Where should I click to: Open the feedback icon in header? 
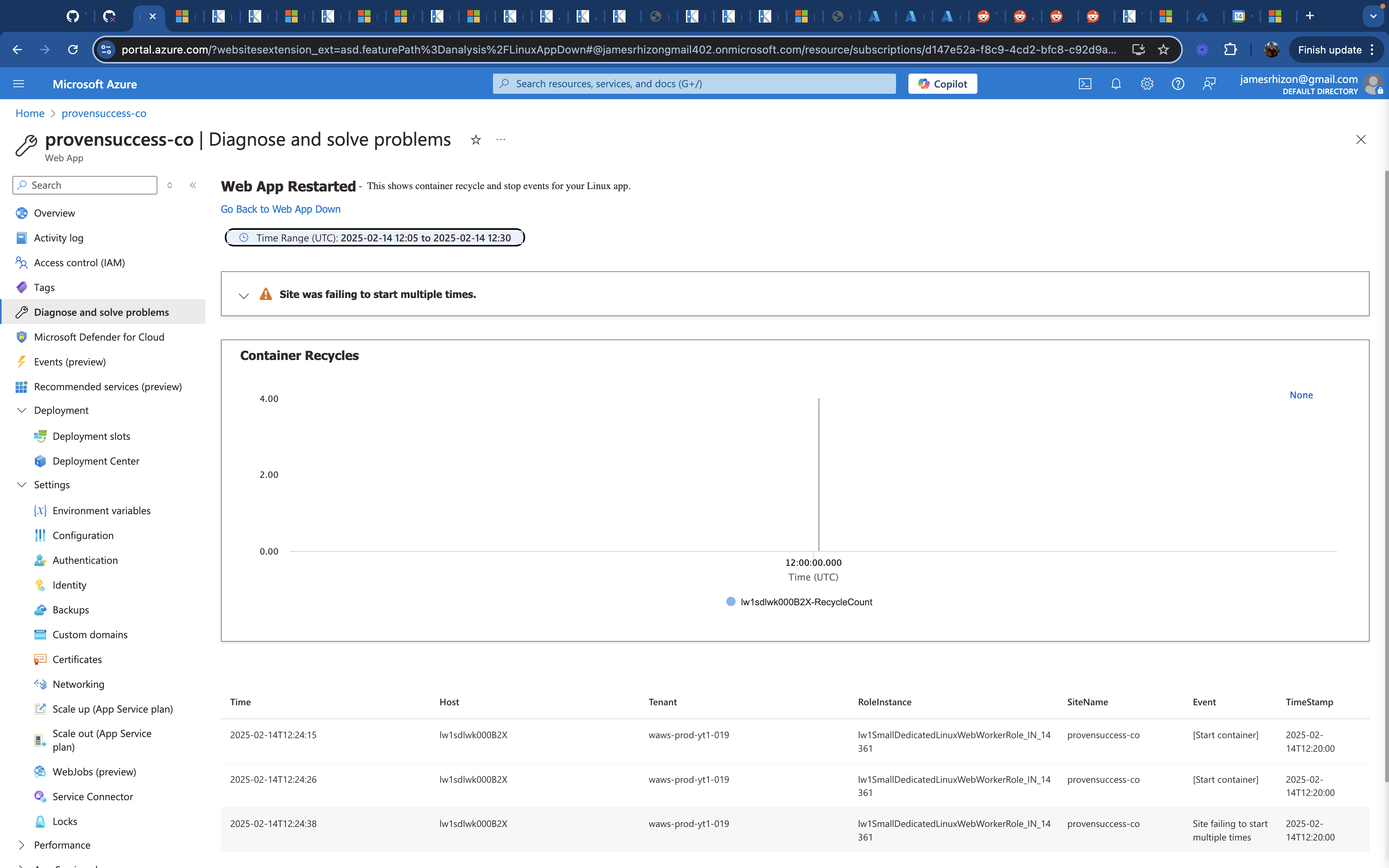[x=1209, y=84]
